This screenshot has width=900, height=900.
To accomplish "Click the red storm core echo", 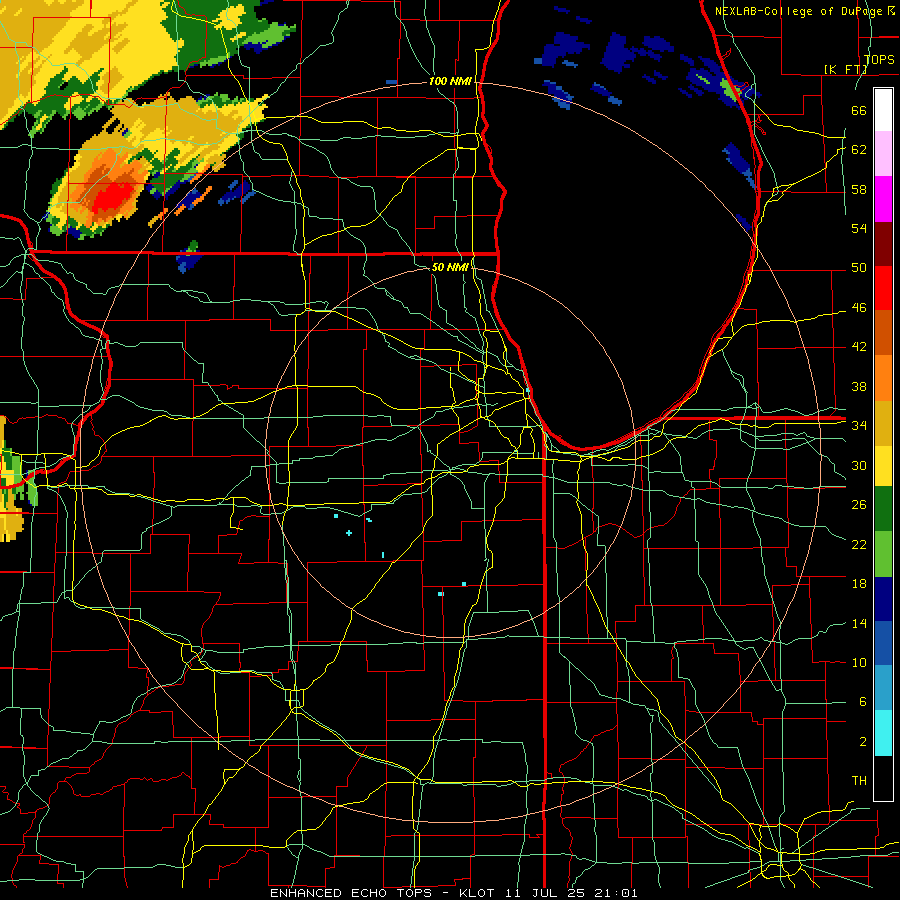I will pyautogui.click(x=112, y=198).
